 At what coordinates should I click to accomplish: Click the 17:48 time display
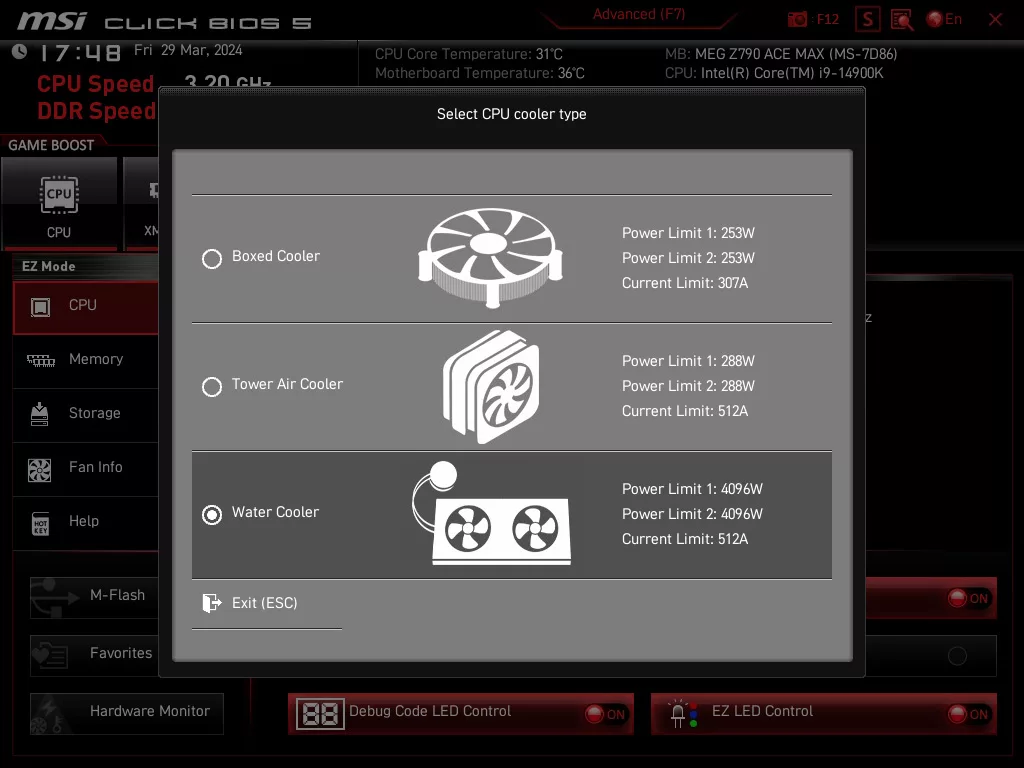click(80, 53)
